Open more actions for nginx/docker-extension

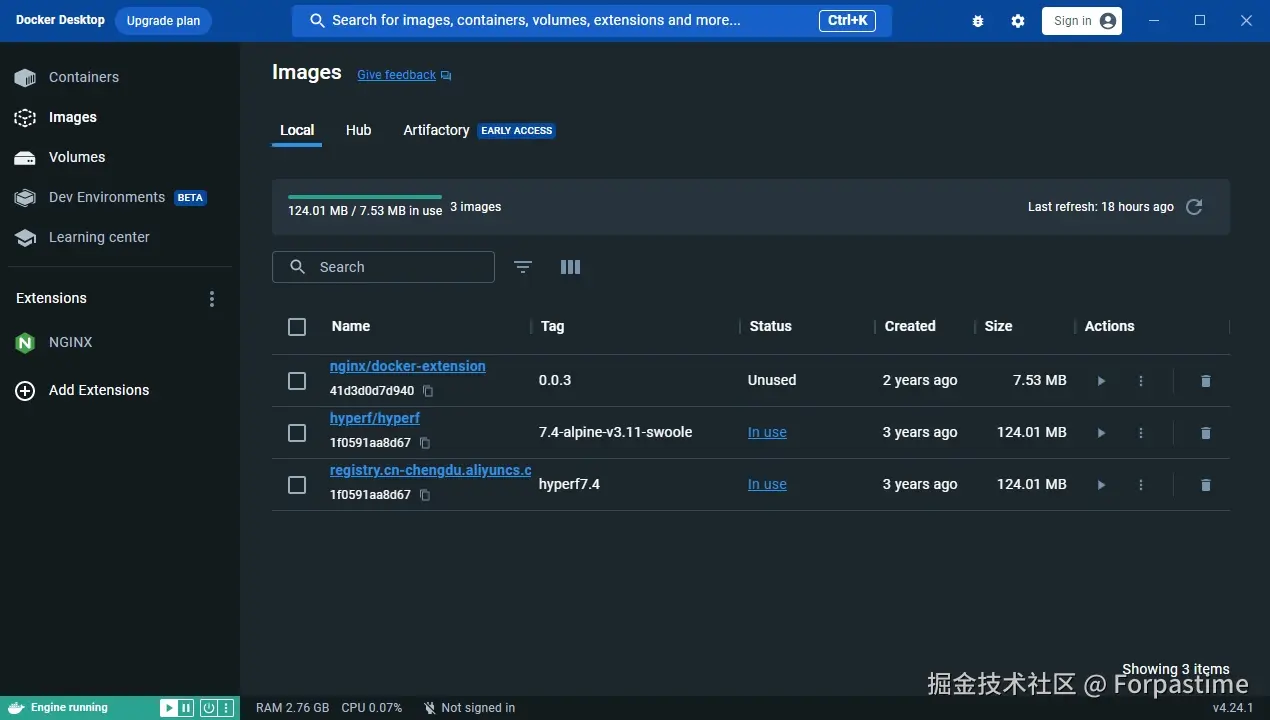pos(1141,381)
